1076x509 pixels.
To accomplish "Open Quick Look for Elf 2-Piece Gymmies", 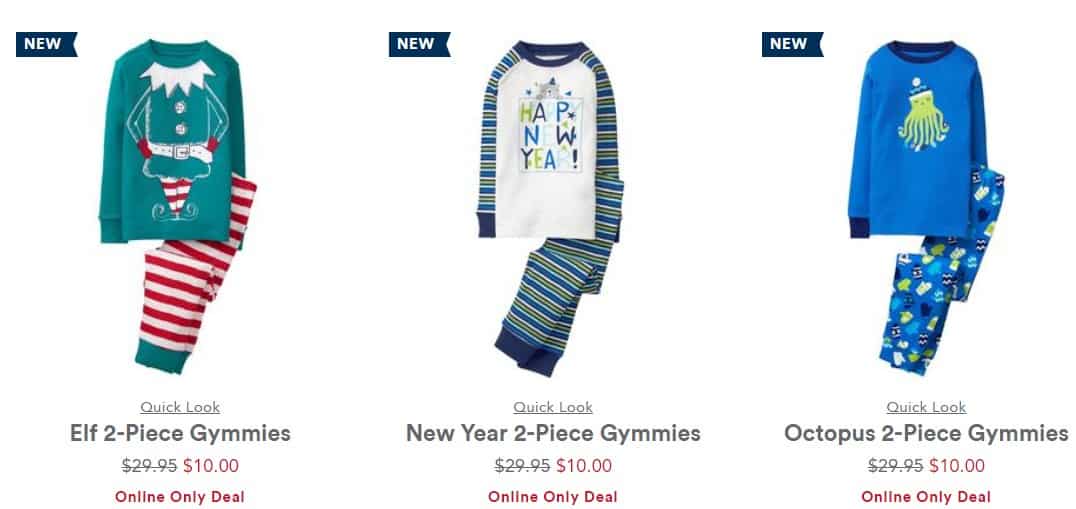I will click(x=180, y=407).
